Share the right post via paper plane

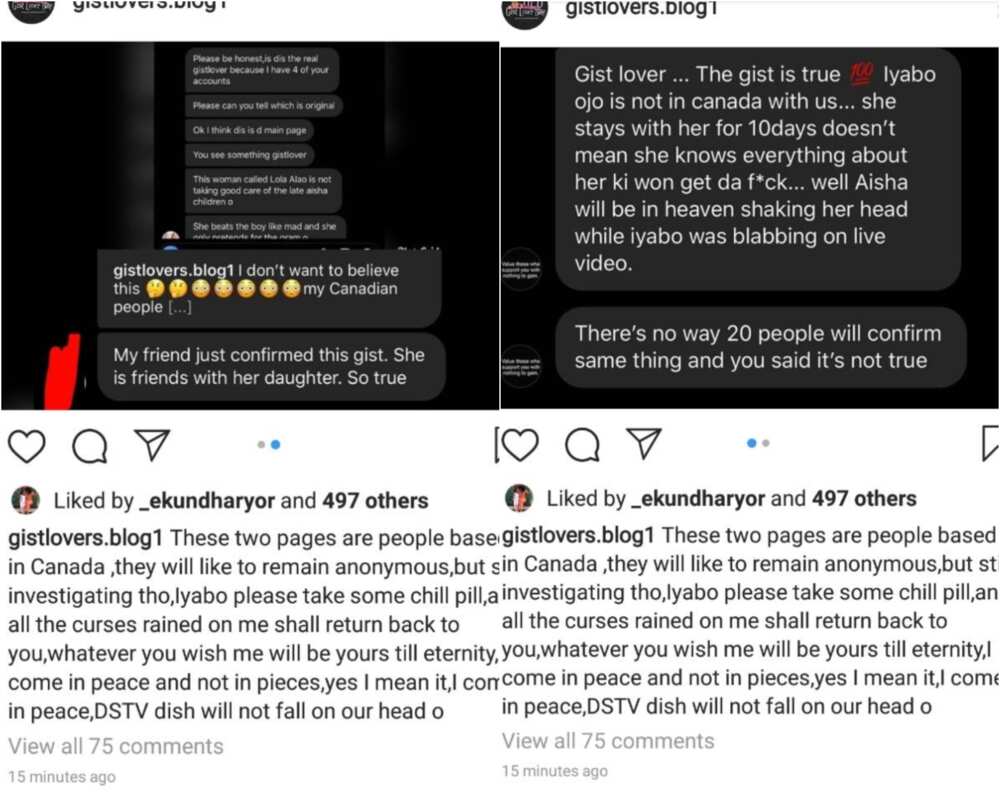coord(644,443)
